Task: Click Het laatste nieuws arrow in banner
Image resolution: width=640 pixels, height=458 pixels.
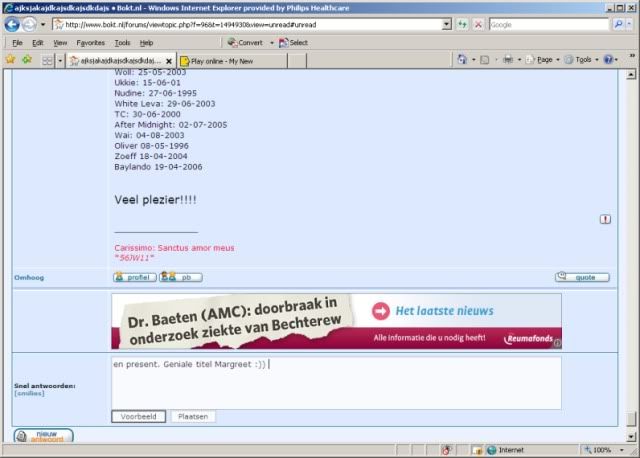Action: click(x=381, y=311)
